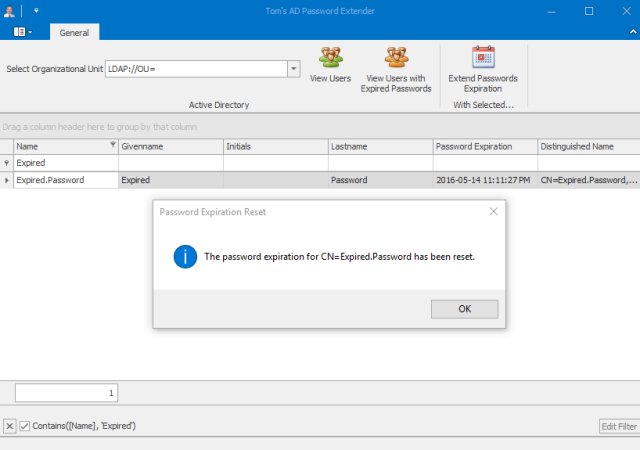Click the LDAP://OU= input field
The image size is (640, 450).
click(x=196, y=69)
